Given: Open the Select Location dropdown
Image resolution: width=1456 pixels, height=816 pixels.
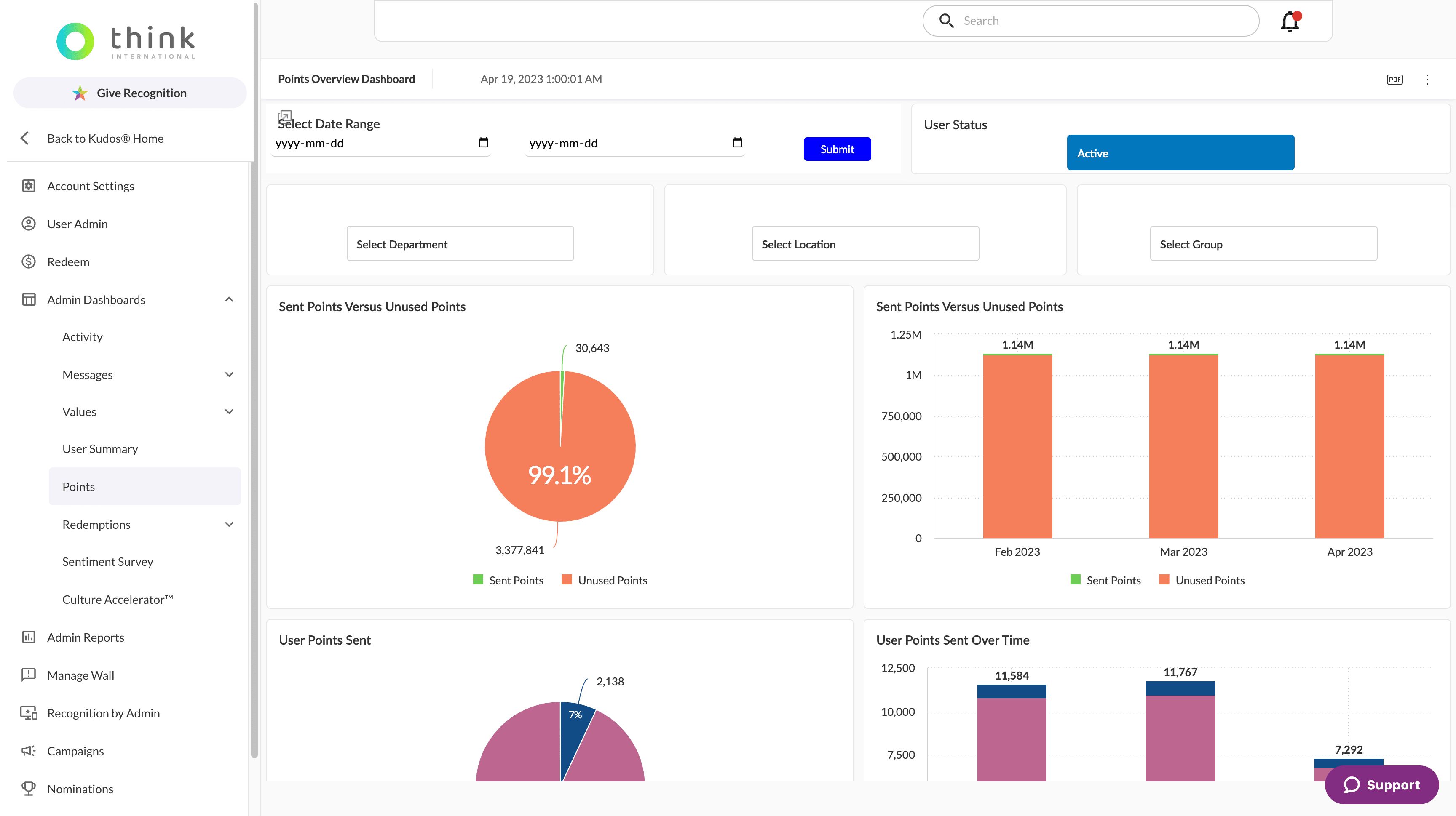Looking at the screenshot, I should click(865, 243).
